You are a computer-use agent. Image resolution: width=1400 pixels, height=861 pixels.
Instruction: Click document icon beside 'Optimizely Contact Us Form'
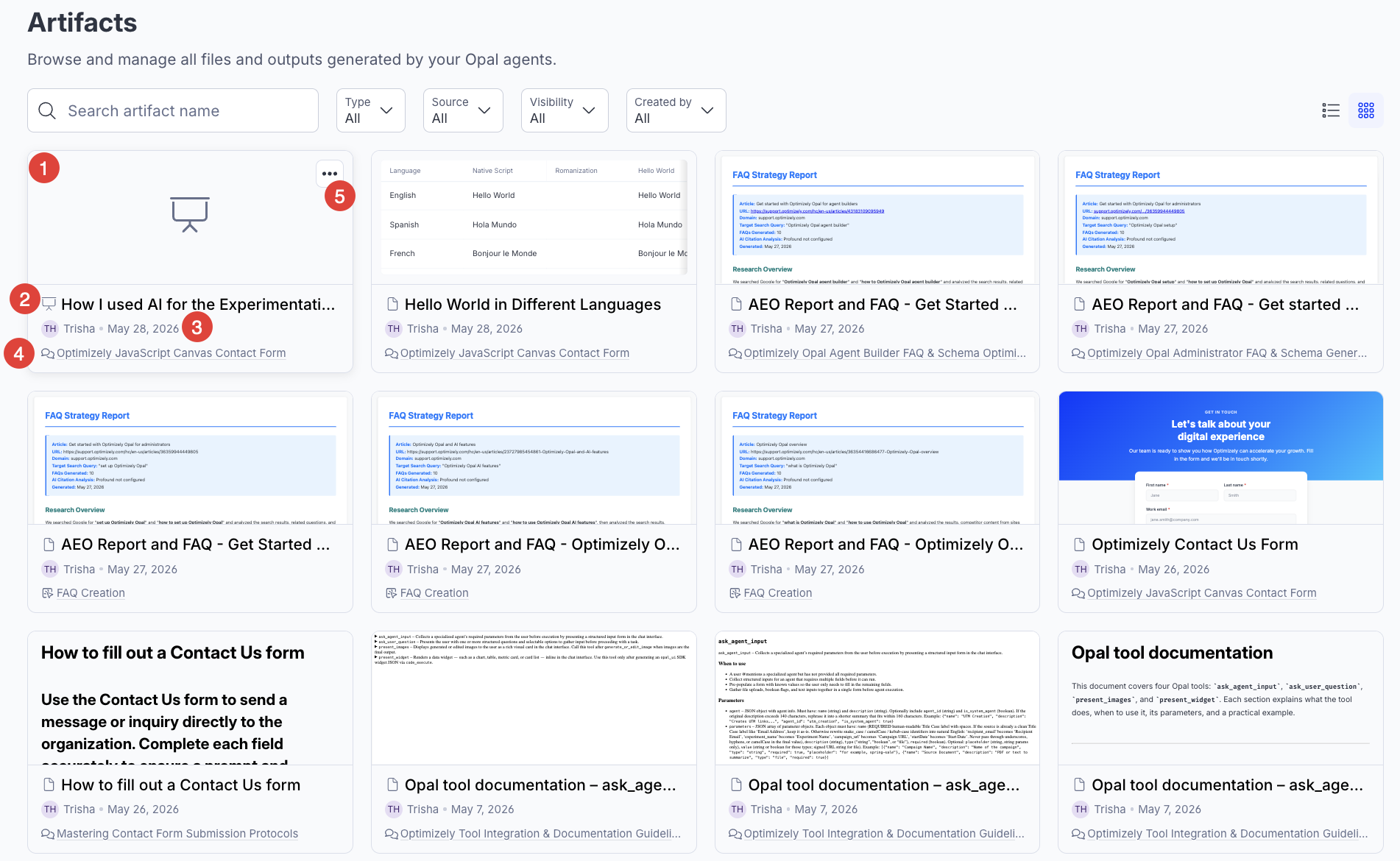[1079, 545]
